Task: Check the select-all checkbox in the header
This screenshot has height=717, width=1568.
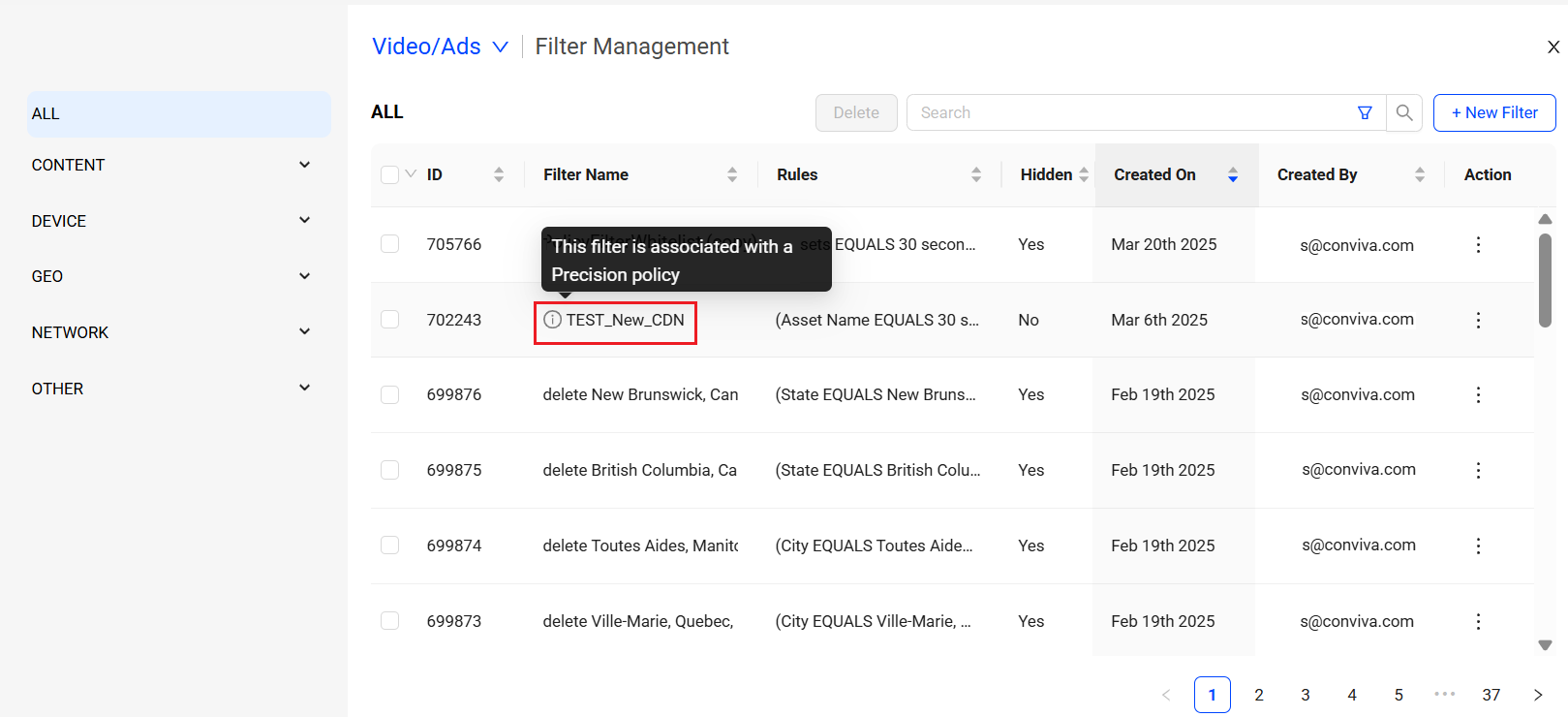Action: 390,174
